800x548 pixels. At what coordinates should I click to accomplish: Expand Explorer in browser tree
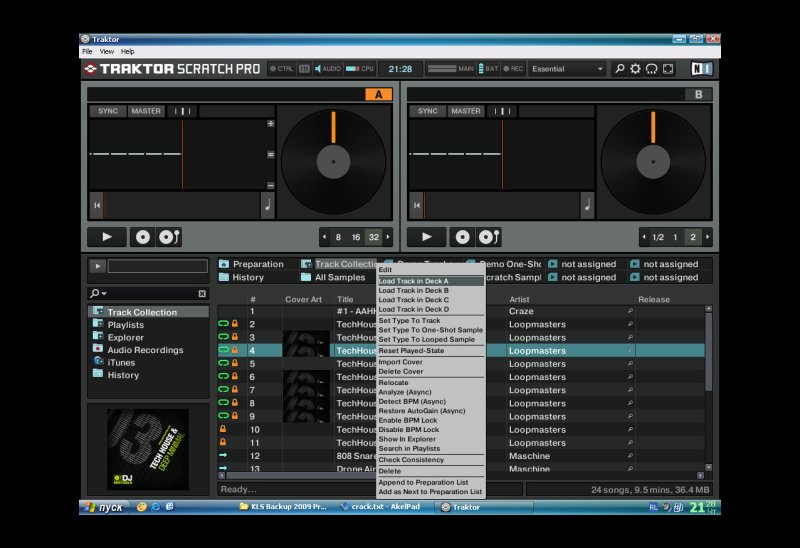coord(98,336)
